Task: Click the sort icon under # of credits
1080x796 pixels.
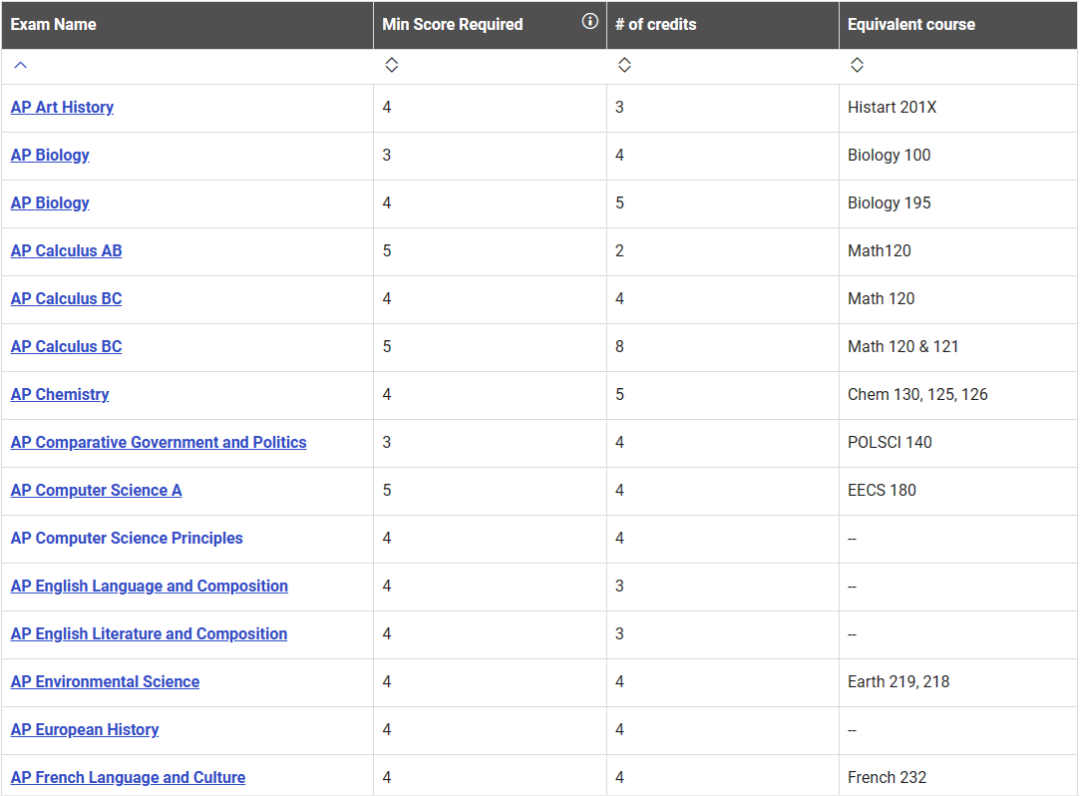Action: pos(624,66)
